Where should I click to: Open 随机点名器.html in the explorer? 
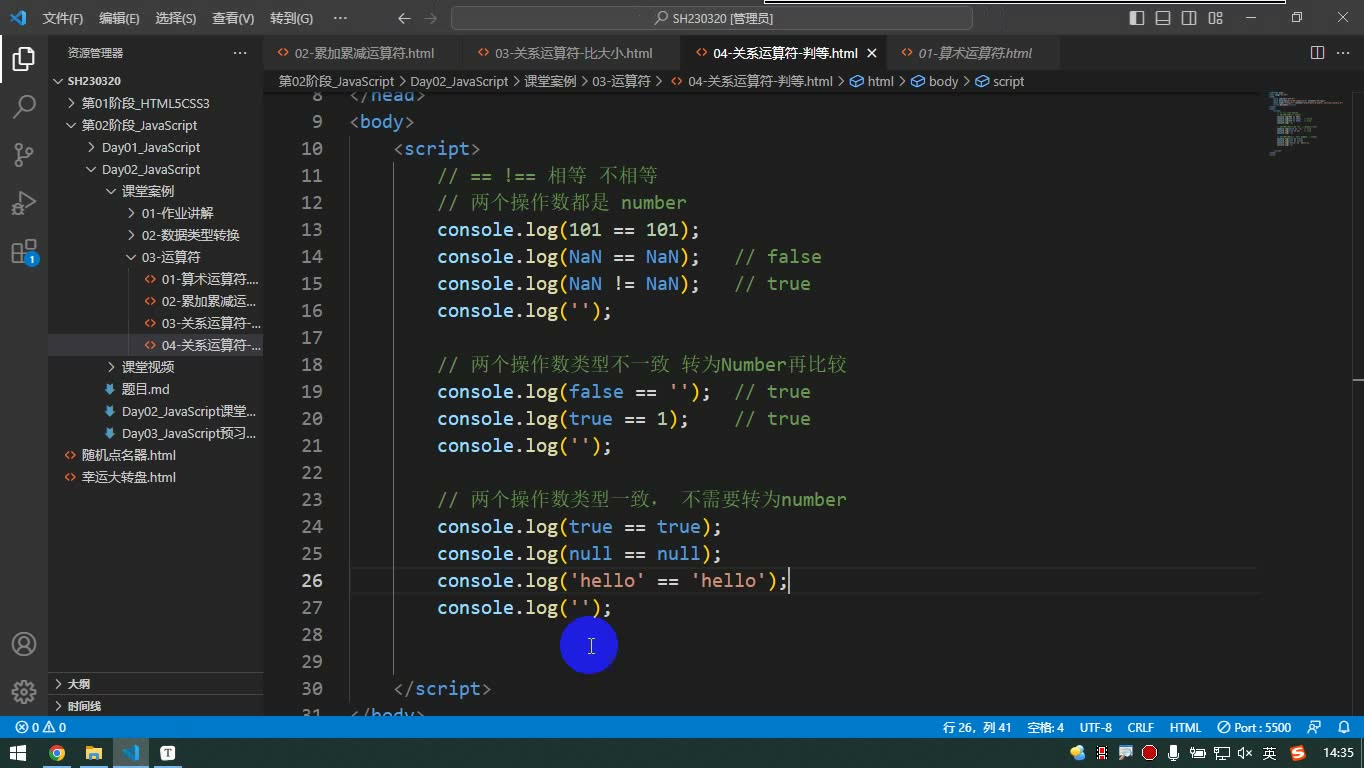[128, 455]
